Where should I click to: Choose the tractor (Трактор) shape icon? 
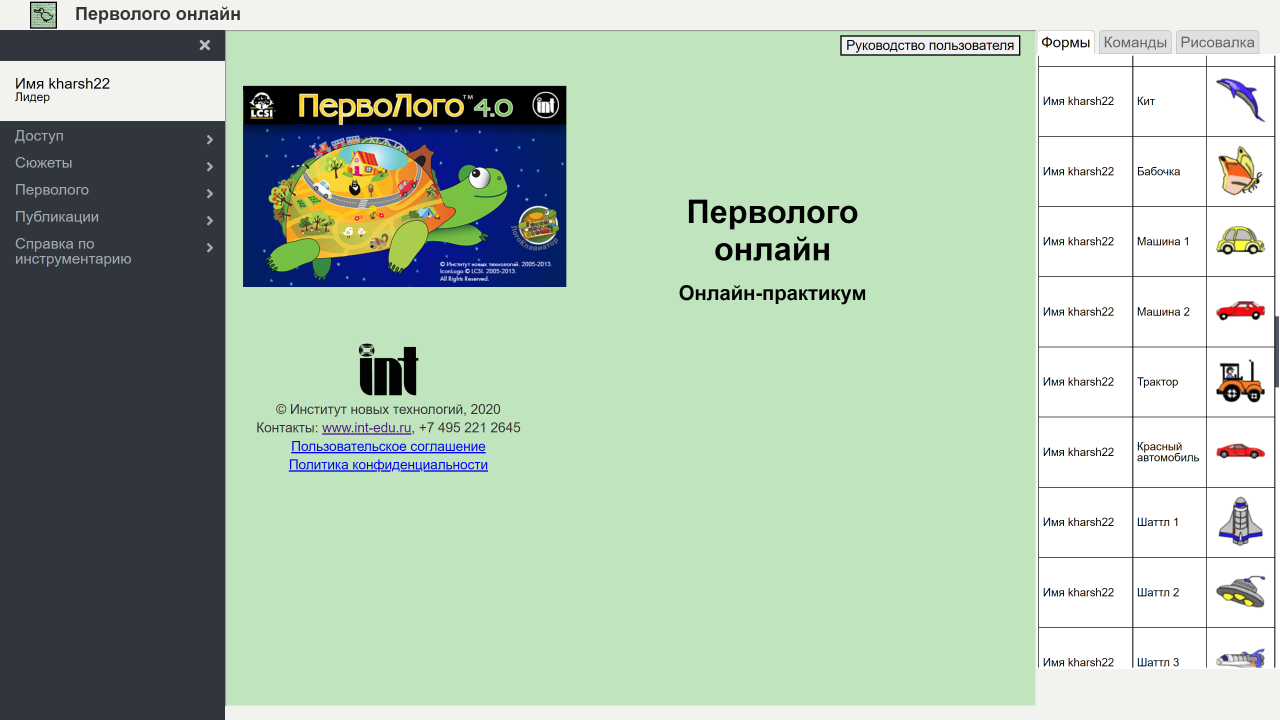[x=1240, y=381]
